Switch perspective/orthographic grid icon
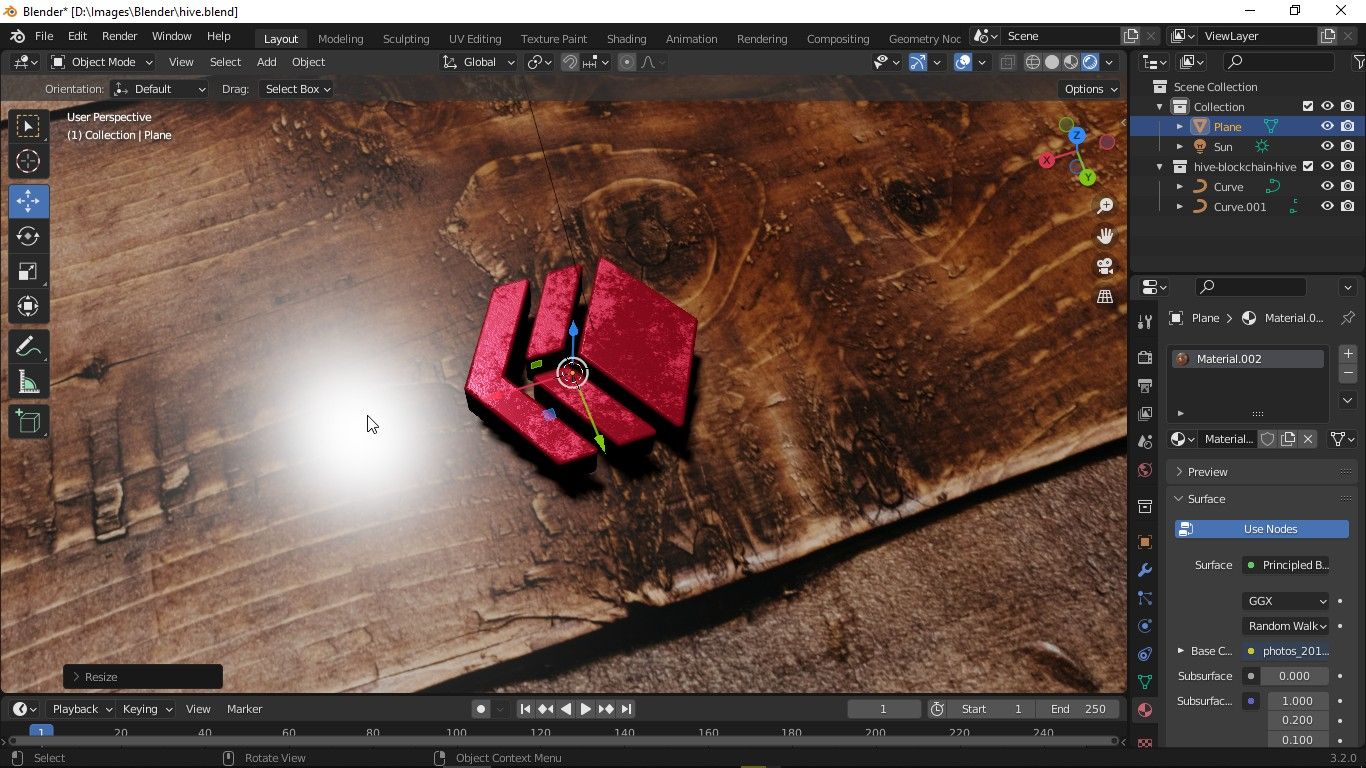This screenshot has height=768, width=1366. click(x=1105, y=297)
